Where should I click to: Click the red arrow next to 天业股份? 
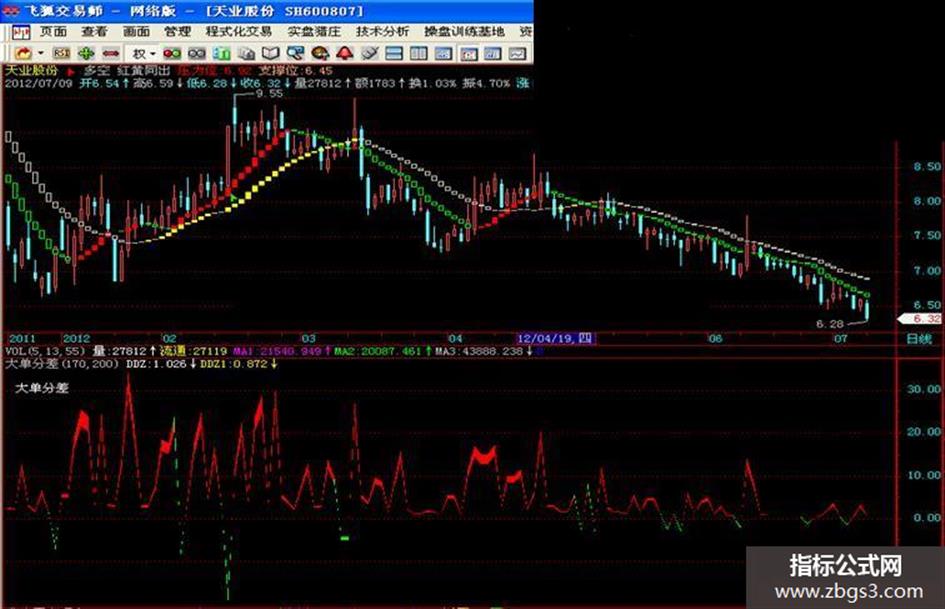71,71
